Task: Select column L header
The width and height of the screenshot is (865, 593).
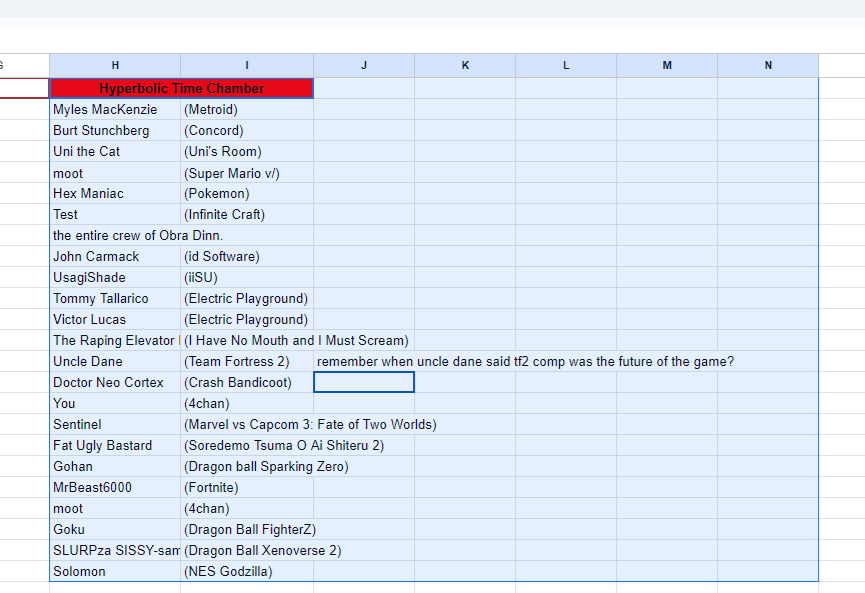Action: pyautogui.click(x=566, y=66)
